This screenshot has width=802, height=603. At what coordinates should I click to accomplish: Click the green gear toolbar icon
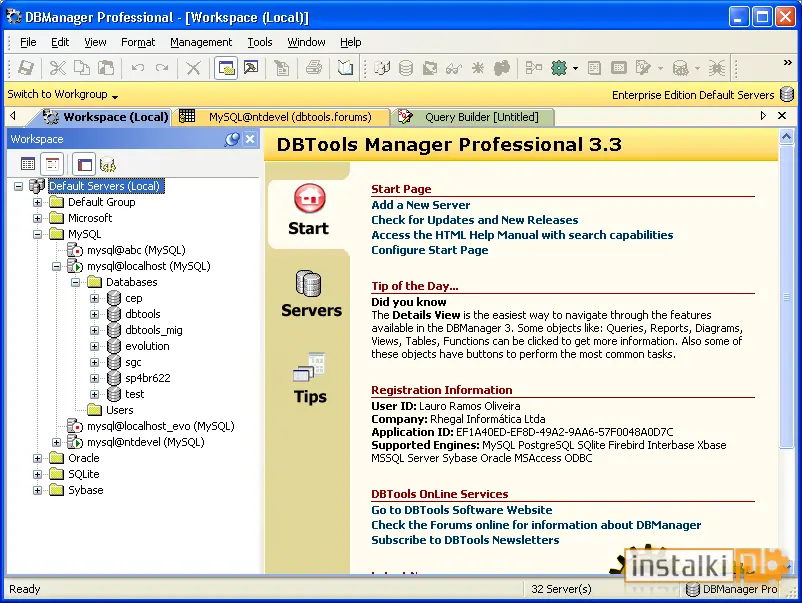tap(559, 68)
